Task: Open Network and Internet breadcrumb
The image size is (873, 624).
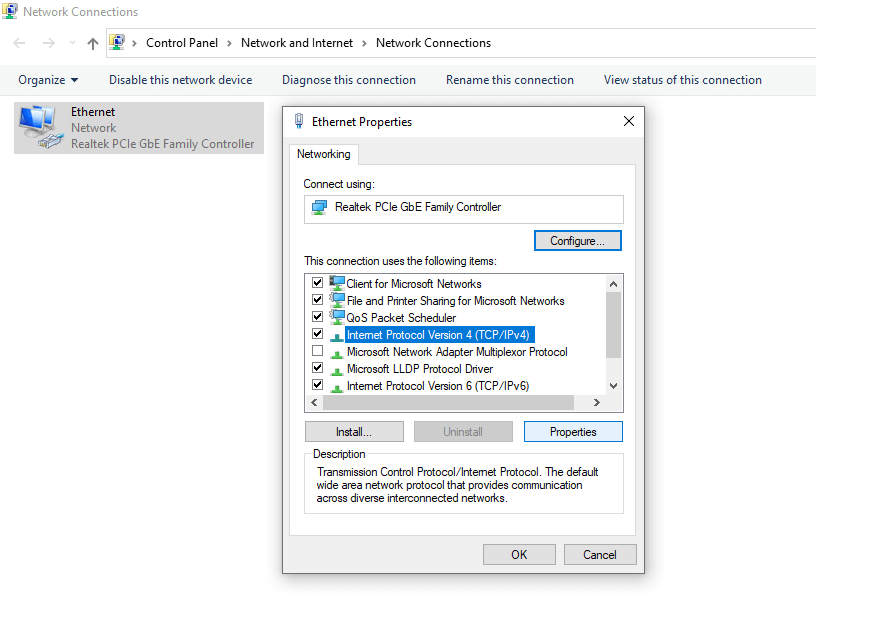Action: coord(297,43)
